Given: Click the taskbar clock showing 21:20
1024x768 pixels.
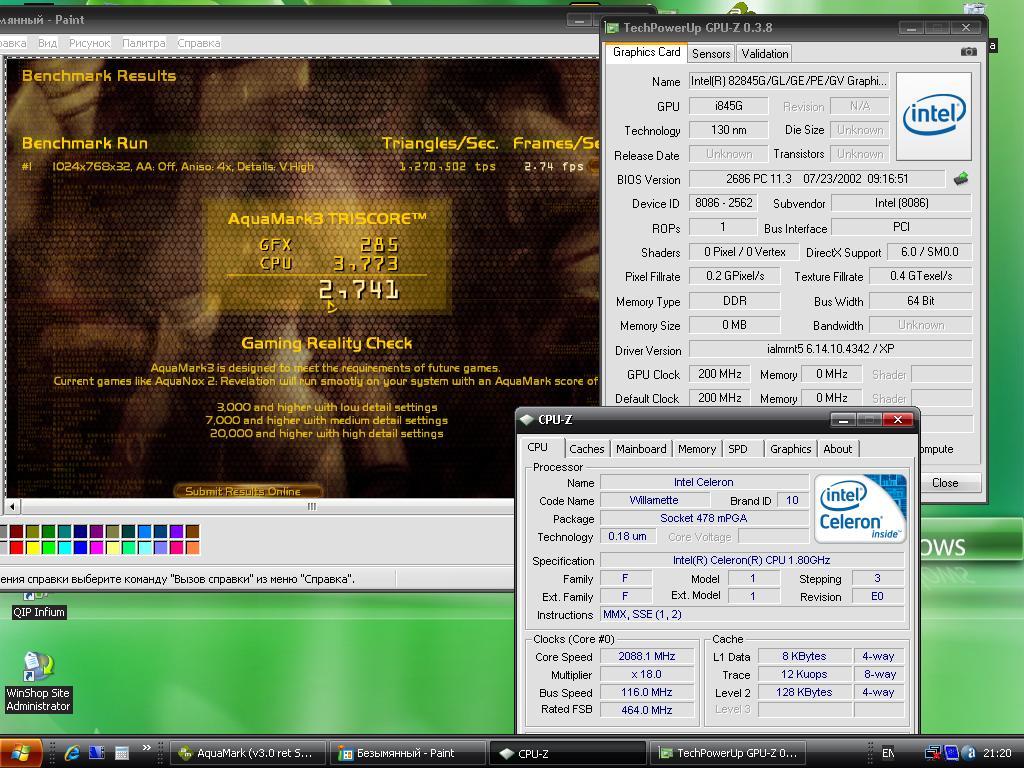Looking at the screenshot, I should [x=997, y=753].
